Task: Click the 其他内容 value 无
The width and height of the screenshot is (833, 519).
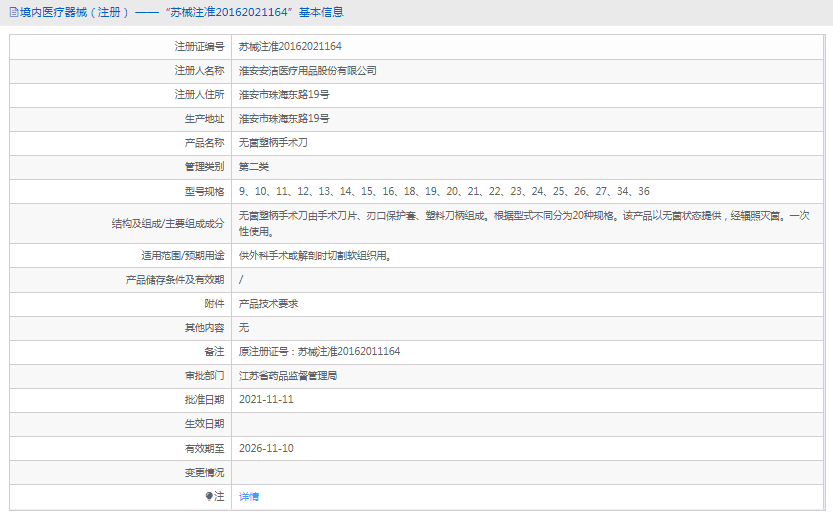Action: click(x=244, y=328)
